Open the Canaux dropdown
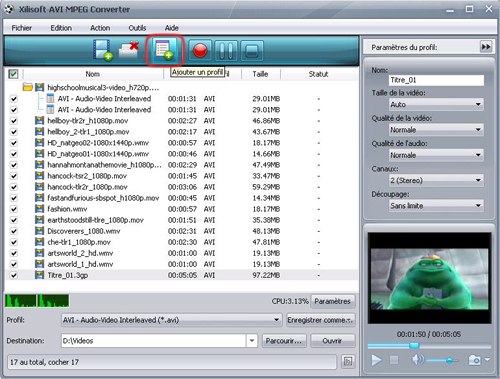Screen dimensions: 500x379 click(x=436, y=180)
